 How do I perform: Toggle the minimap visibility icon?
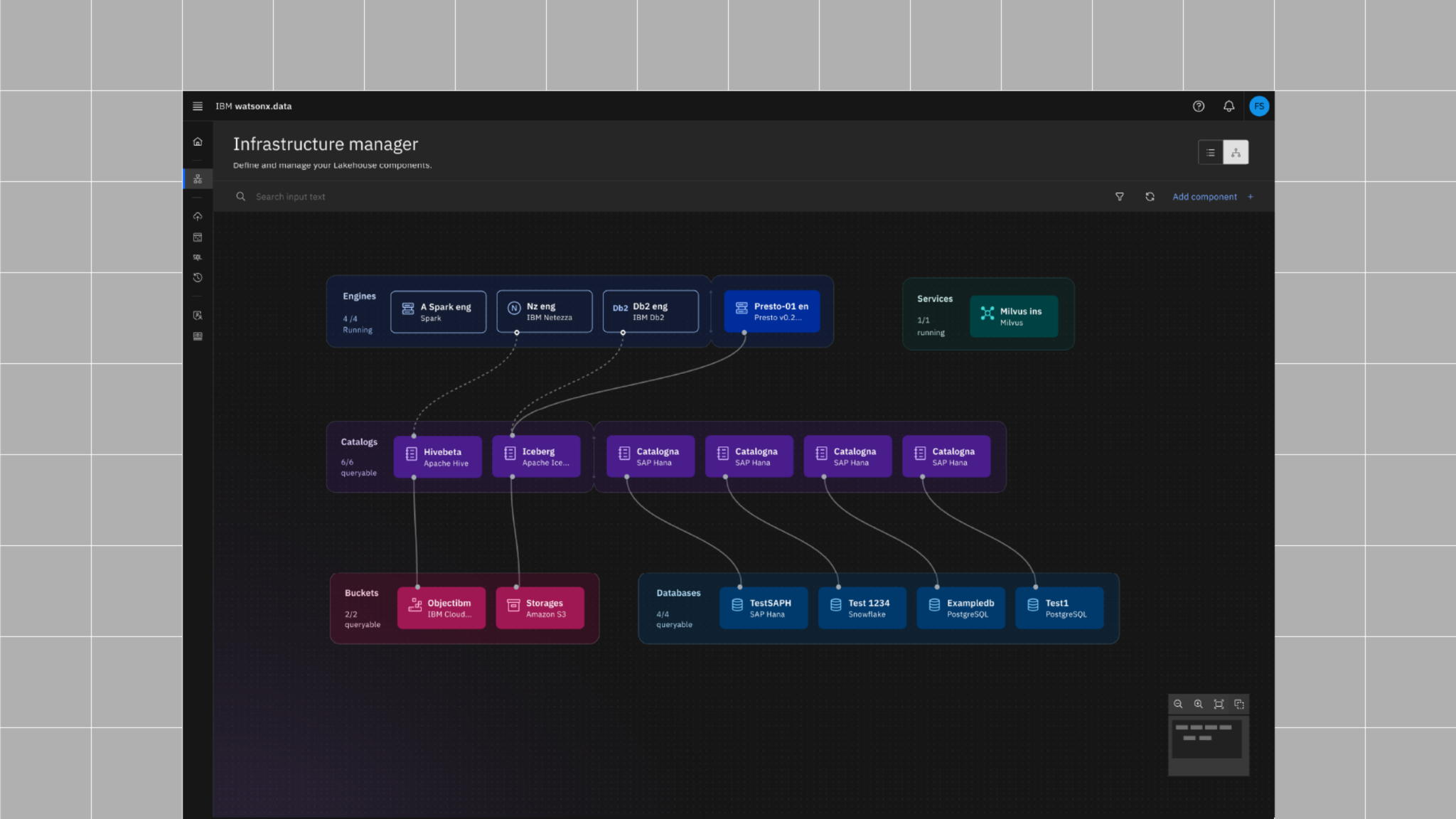1238,704
